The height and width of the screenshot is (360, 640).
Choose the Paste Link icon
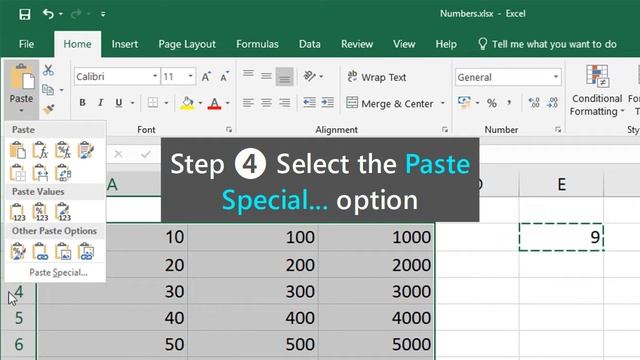[x=40, y=251]
